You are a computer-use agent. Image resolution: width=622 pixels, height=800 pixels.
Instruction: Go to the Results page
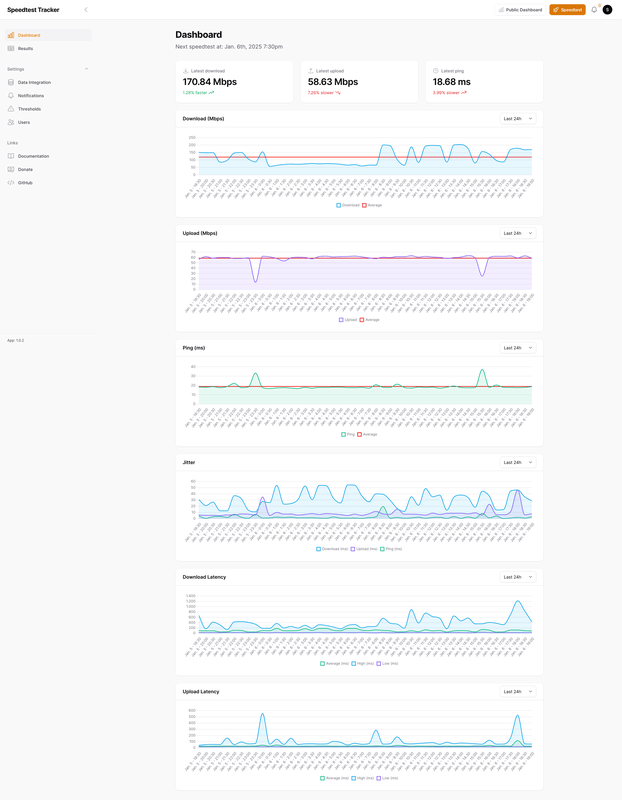point(25,48)
